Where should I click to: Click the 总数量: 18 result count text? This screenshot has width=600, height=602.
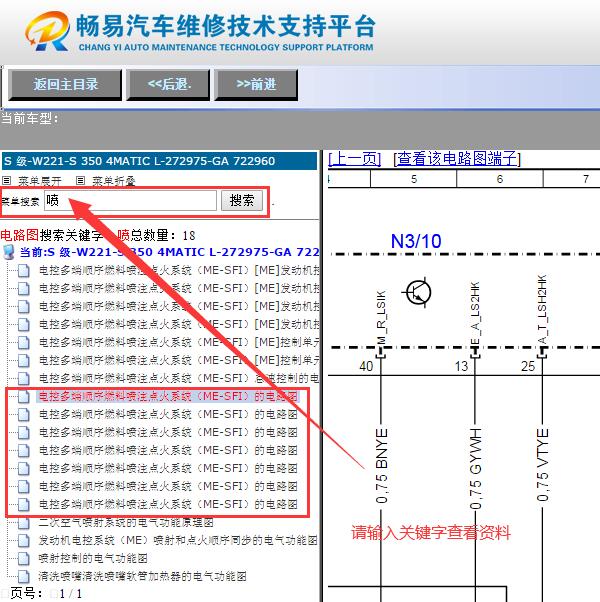coord(163,235)
